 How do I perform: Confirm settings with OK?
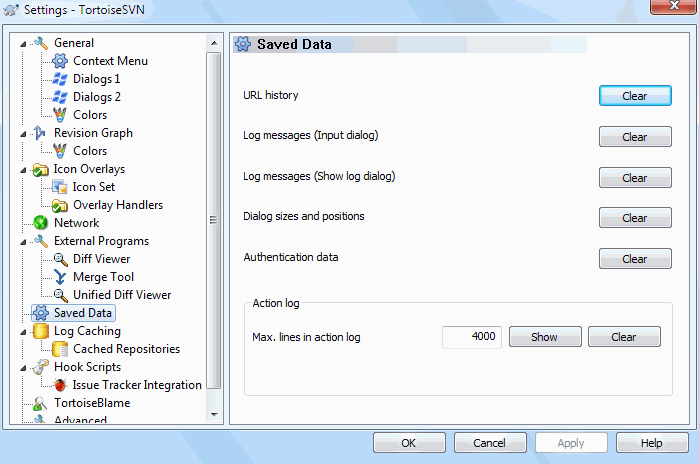(x=409, y=443)
